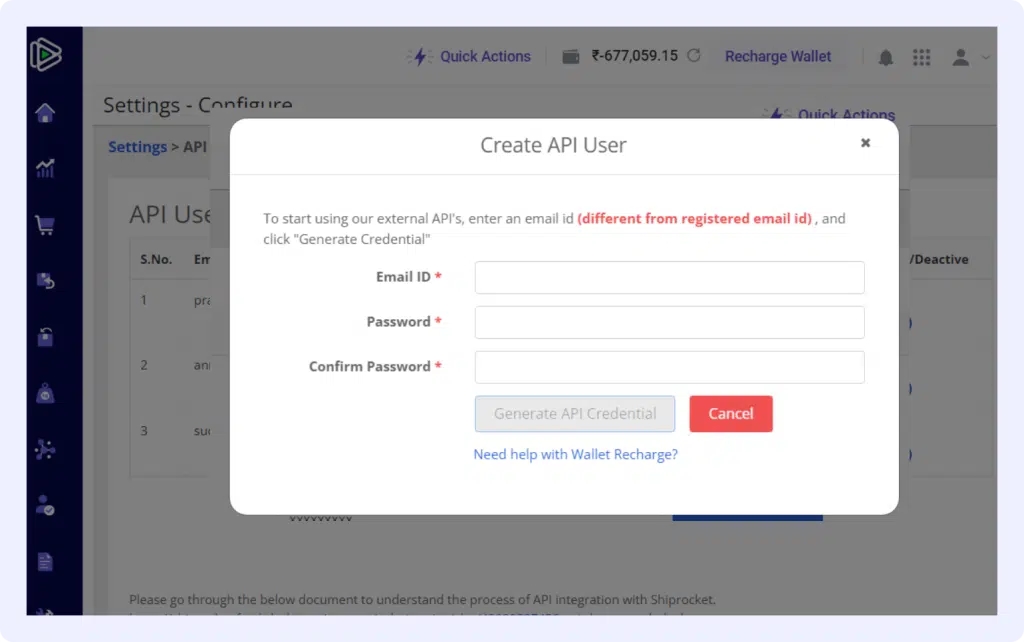Click the notification bell icon
This screenshot has height=642, width=1024.
tap(885, 57)
